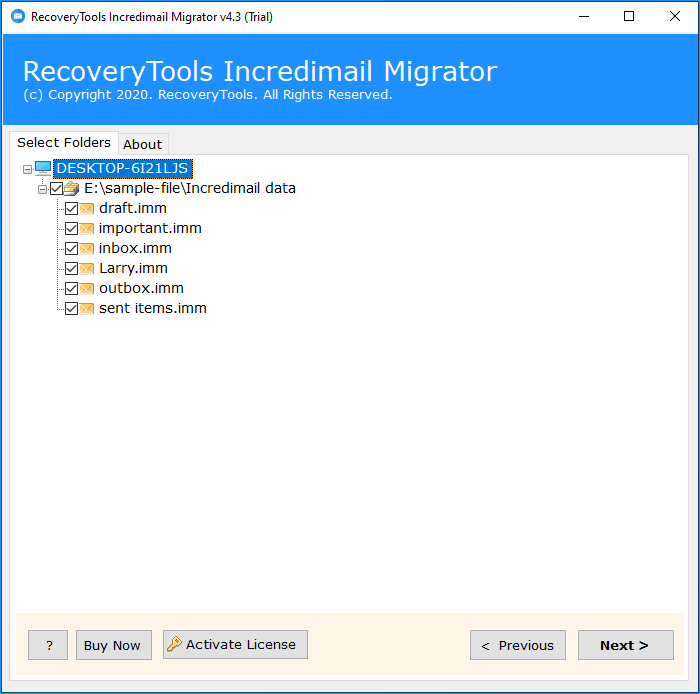The height and width of the screenshot is (694, 700).
Task: Click the envelope icon next to inbox.imm
Action: 87,249
